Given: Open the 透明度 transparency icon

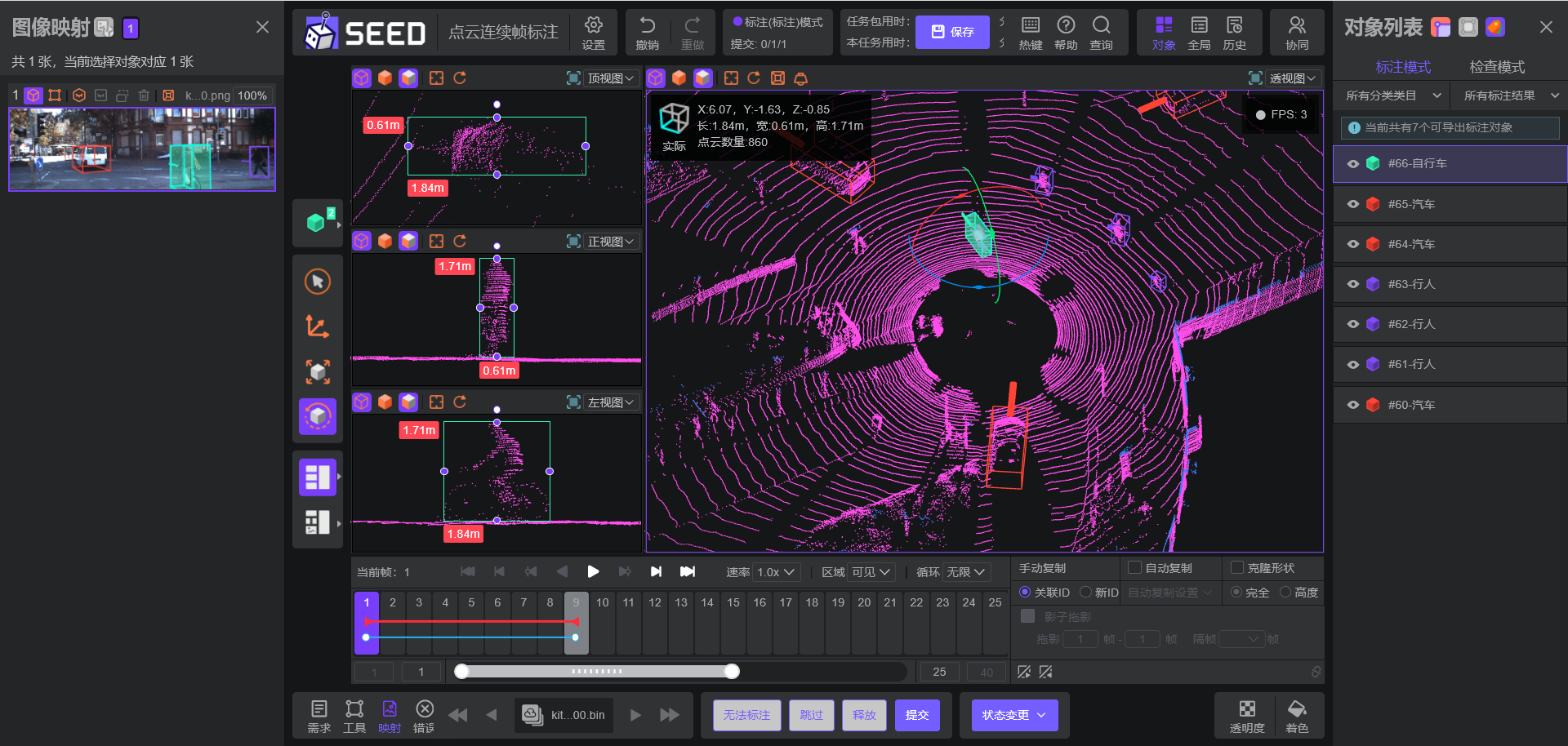Looking at the screenshot, I should (1247, 708).
